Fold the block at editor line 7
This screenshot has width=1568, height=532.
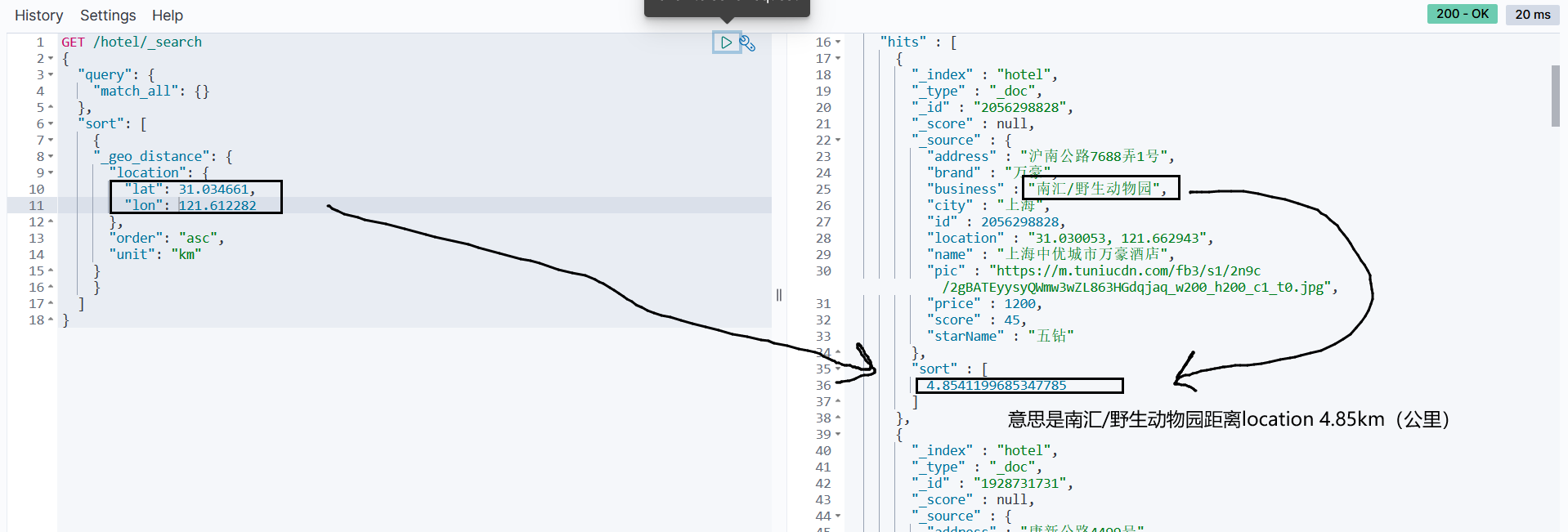click(51, 140)
